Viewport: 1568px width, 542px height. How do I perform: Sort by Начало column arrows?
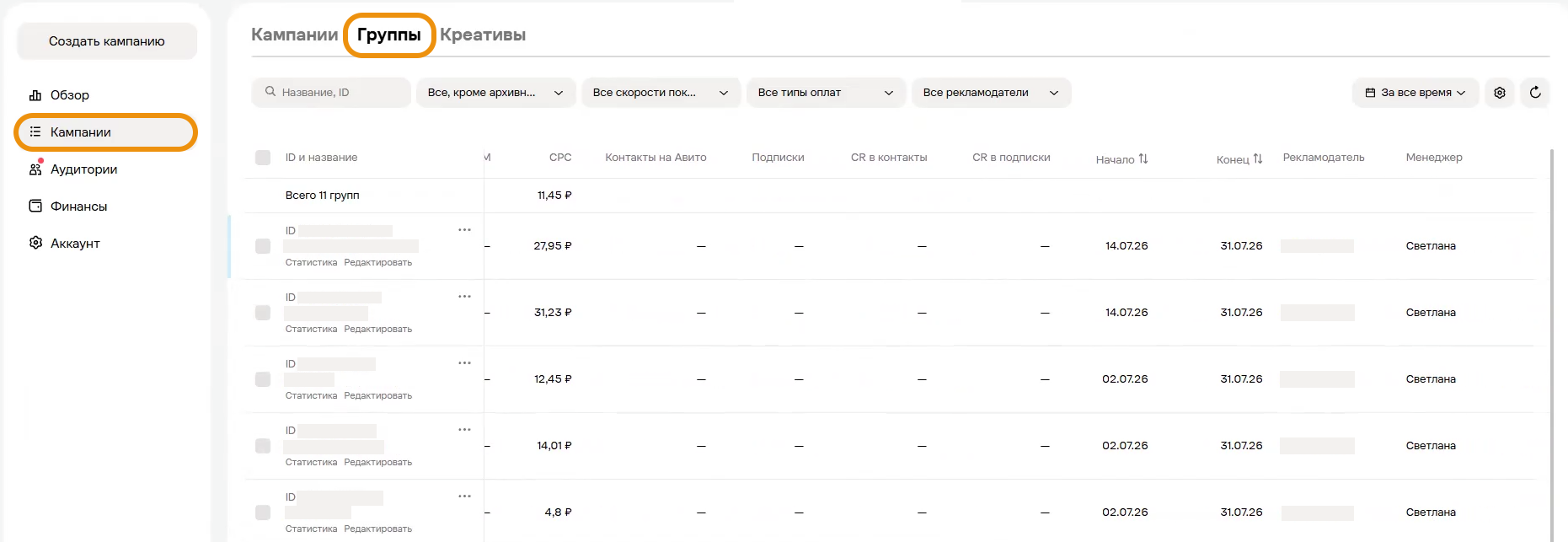[1143, 158]
